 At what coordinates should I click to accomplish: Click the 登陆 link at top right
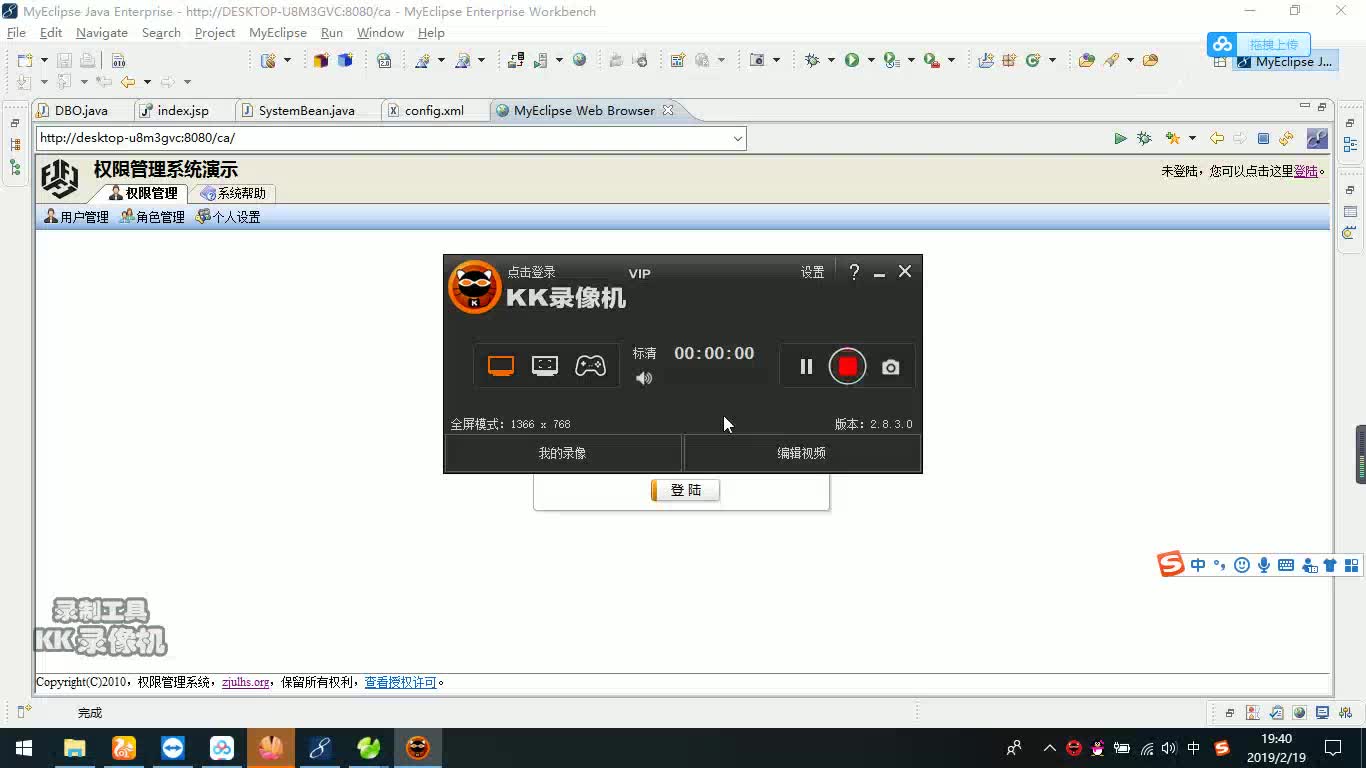[x=1306, y=171]
